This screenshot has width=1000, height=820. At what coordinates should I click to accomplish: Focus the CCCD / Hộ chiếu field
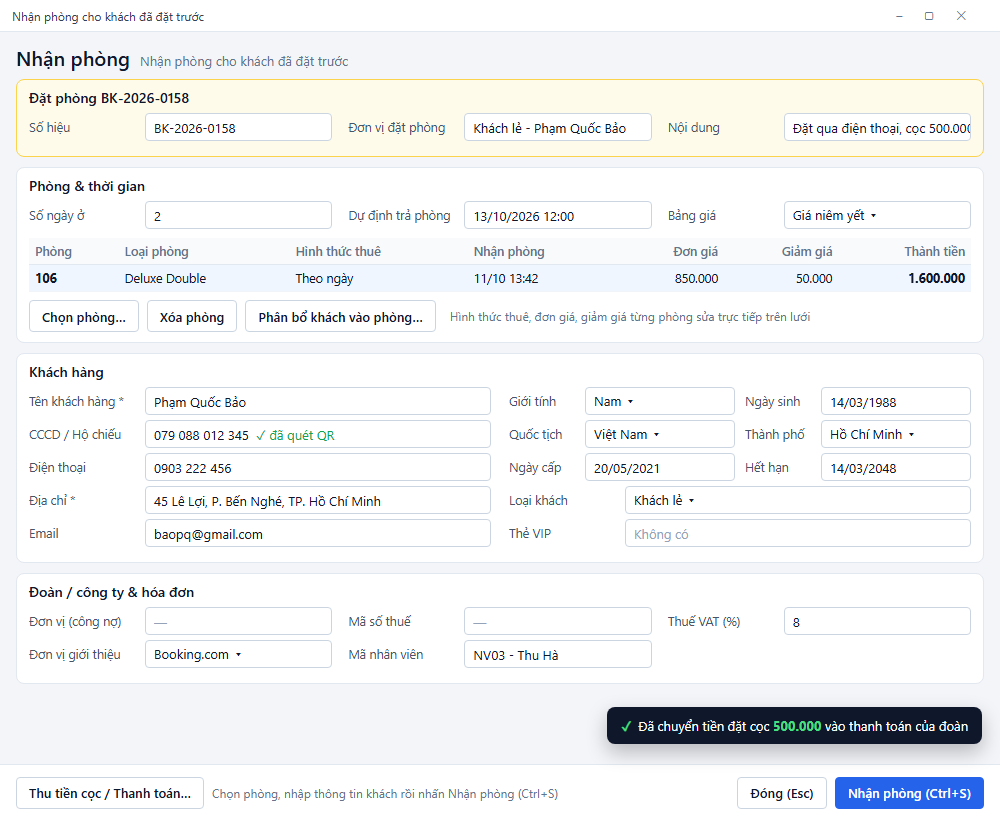tap(318, 435)
